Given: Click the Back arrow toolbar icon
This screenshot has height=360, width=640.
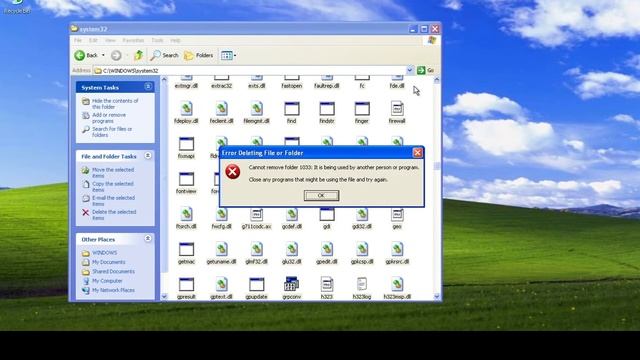Looking at the screenshot, I should tap(80, 55).
